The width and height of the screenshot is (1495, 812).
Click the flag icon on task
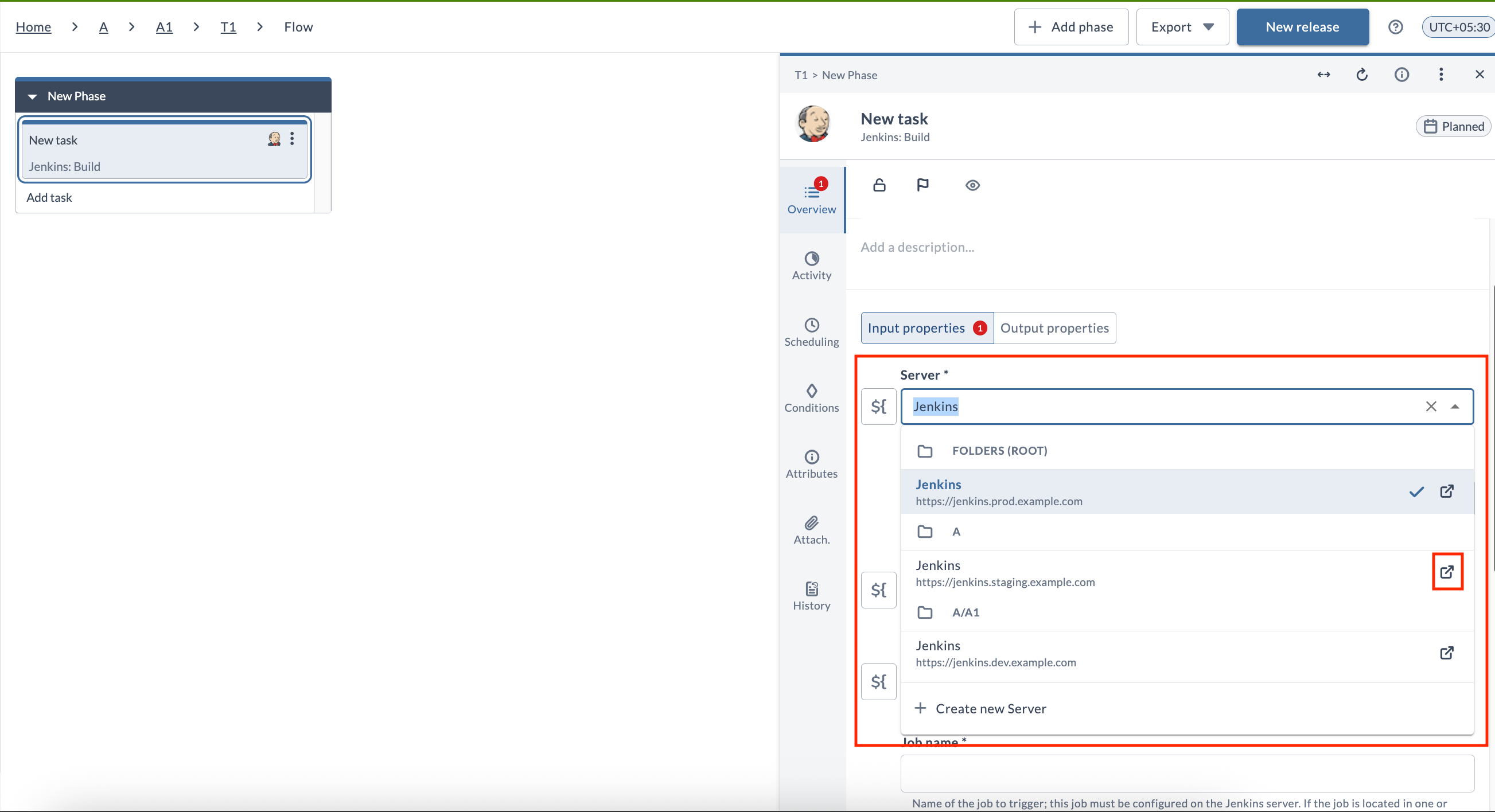(923, 185)
